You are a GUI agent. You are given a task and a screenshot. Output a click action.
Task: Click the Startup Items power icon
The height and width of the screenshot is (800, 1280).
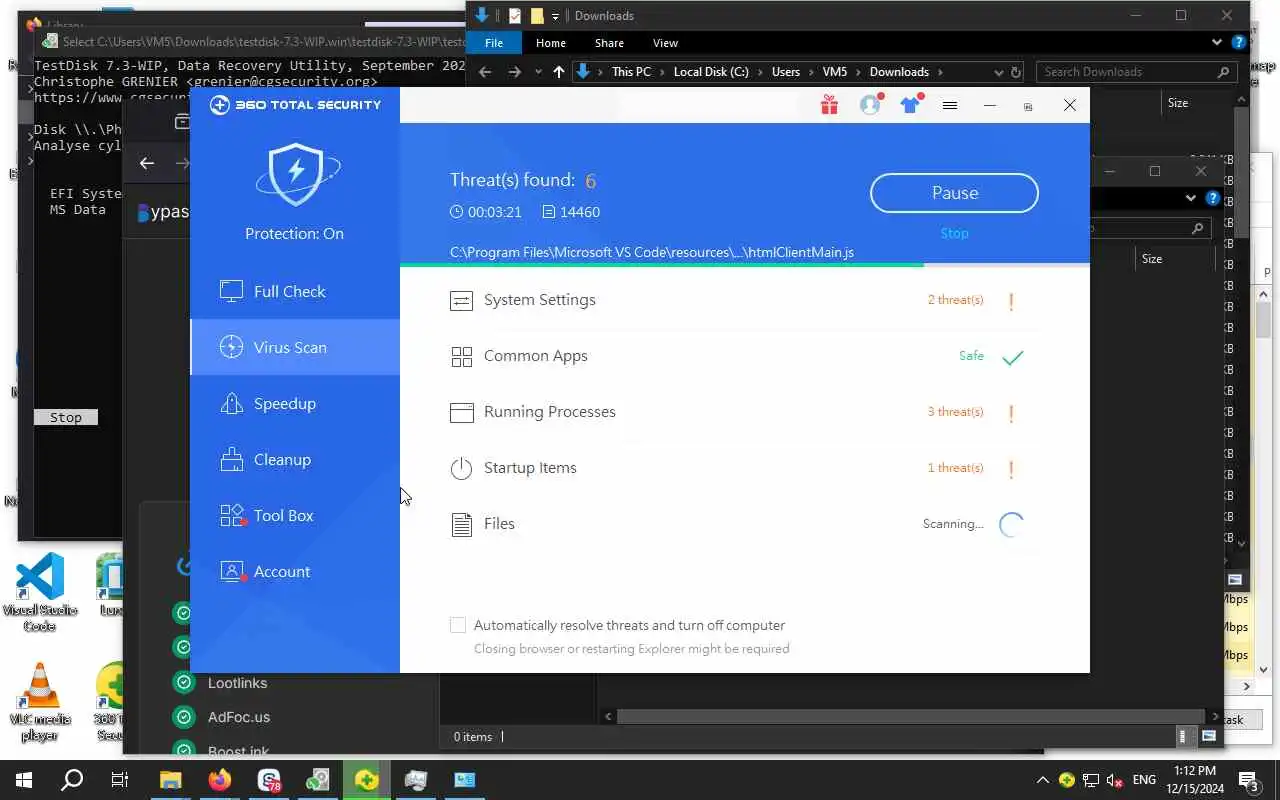pyautogui.click(x=461, y=468)
